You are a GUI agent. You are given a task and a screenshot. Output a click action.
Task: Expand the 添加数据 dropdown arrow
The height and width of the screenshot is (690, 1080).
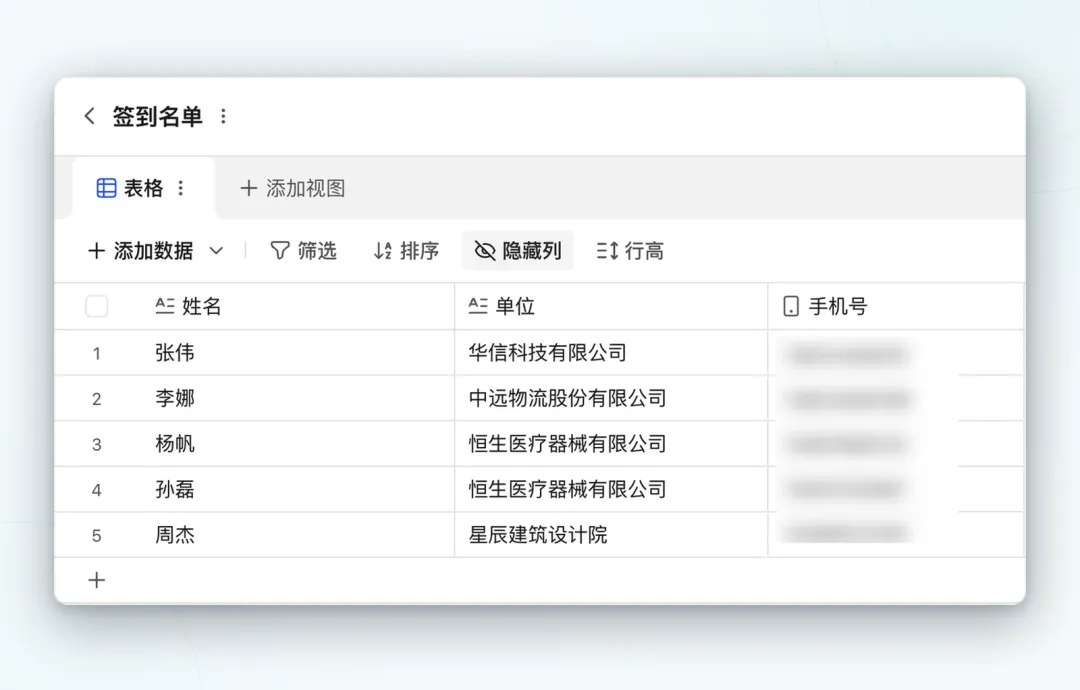[x=216, y=251]
